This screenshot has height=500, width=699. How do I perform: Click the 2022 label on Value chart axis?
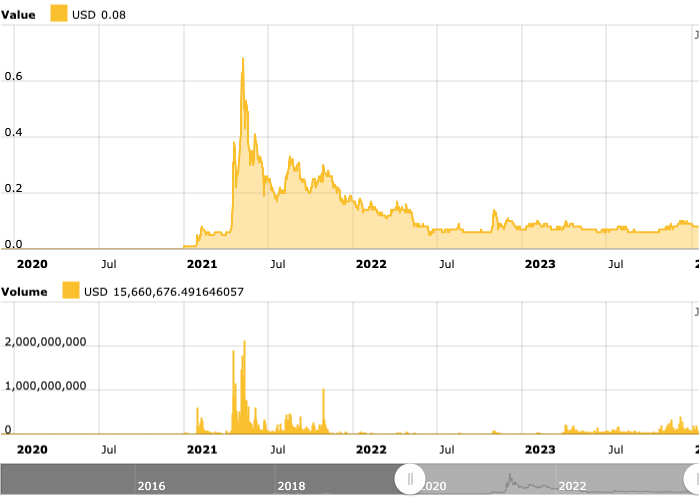[x=371, y=264]
